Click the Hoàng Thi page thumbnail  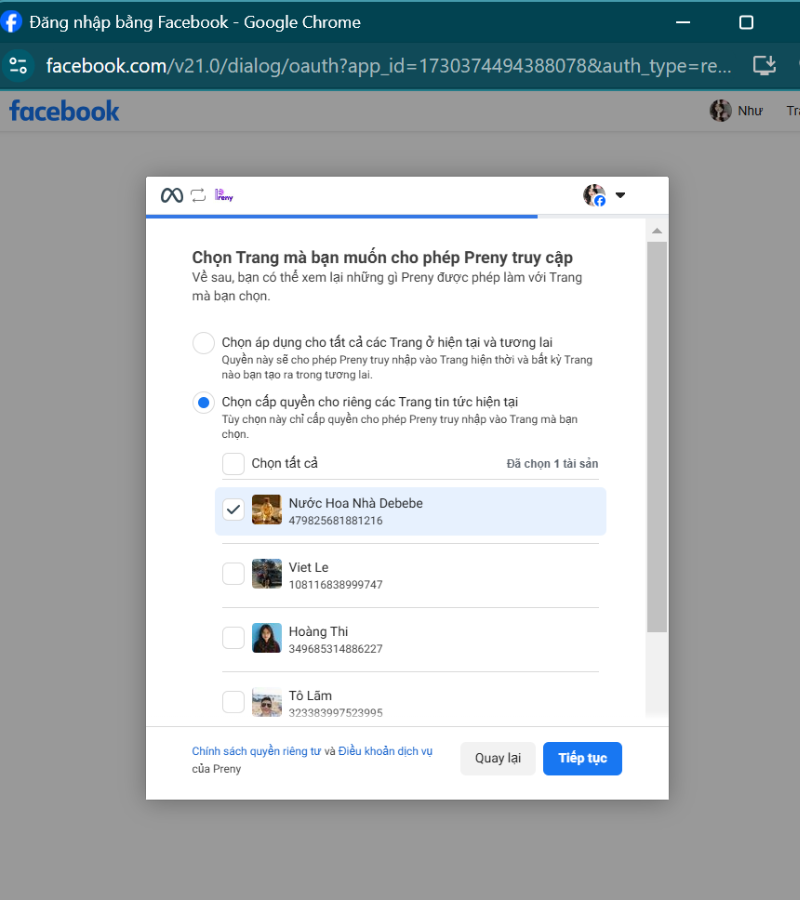[x=267, y=638]
